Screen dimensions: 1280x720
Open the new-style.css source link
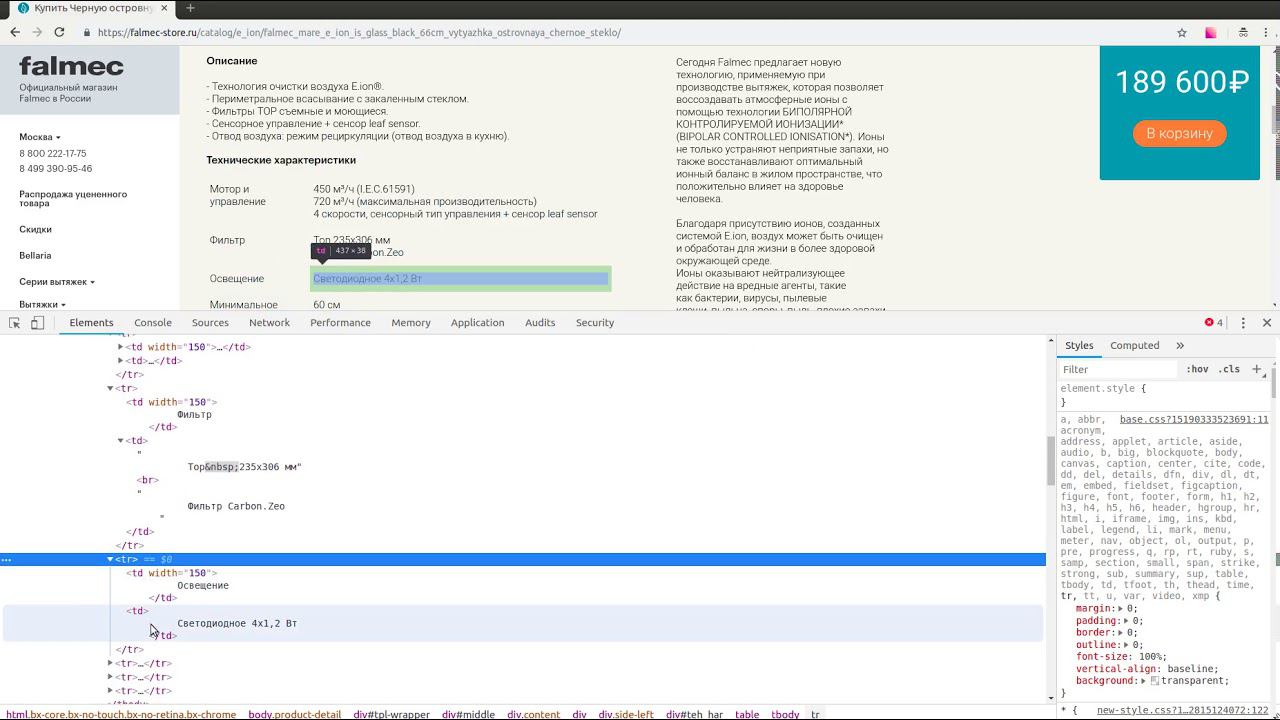(1182, 711)
